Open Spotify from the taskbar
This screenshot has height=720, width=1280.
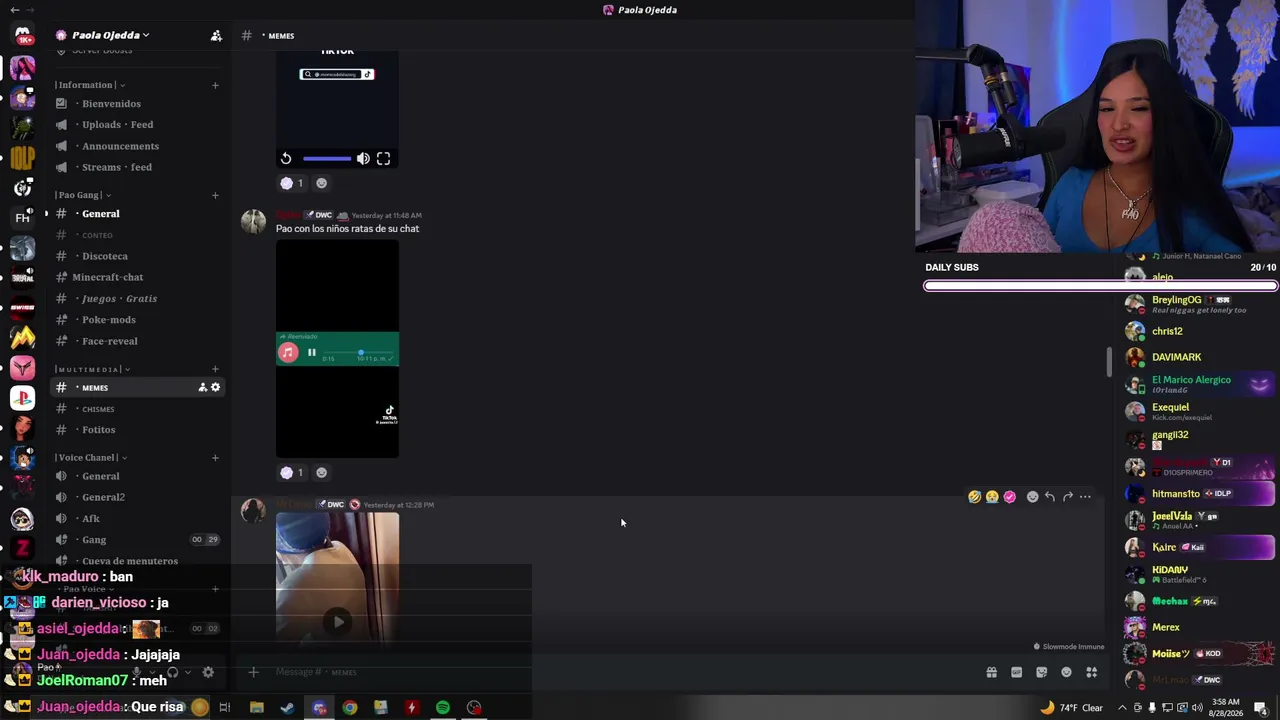pos(443,708)
